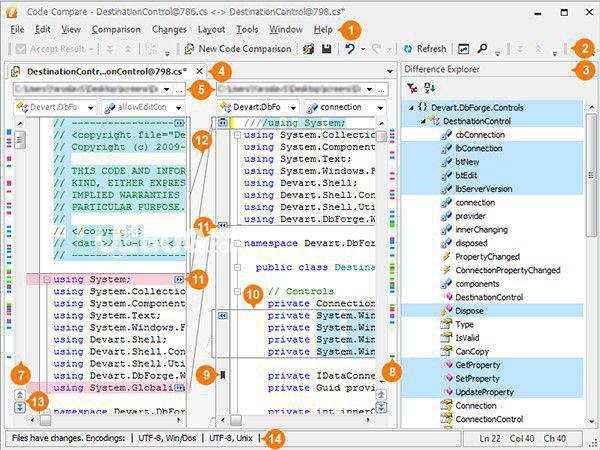
Task: Collapse the 'public class Destina' code fold
Action: (237, 267)
